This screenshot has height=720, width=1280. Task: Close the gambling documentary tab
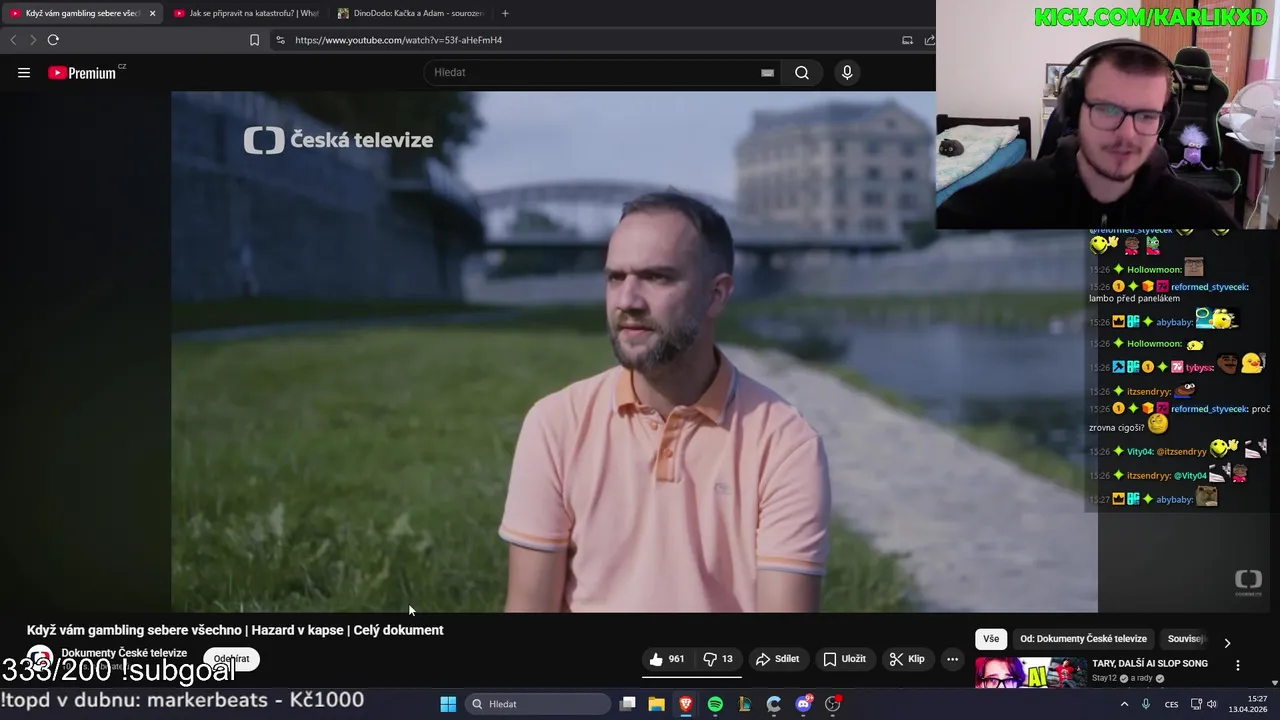(152, 13)
